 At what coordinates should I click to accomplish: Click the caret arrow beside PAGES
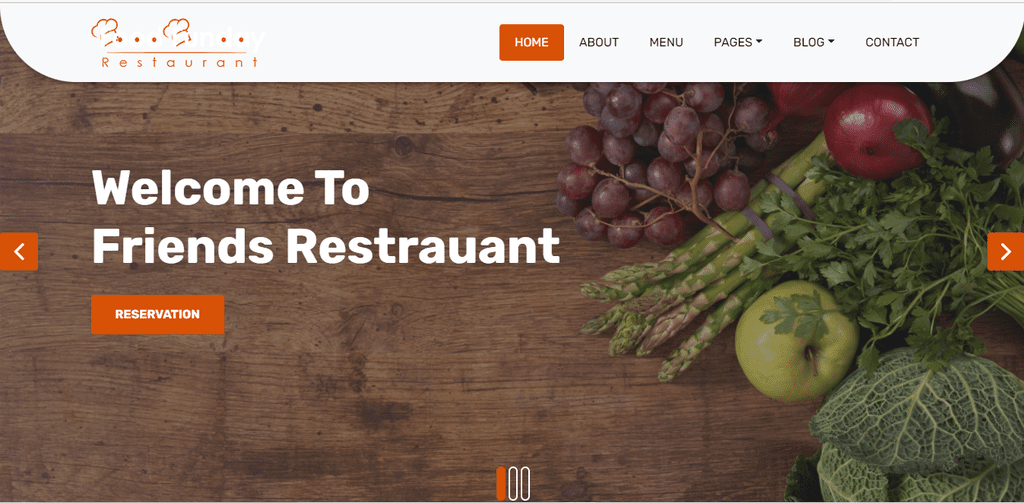pos(759,42)
